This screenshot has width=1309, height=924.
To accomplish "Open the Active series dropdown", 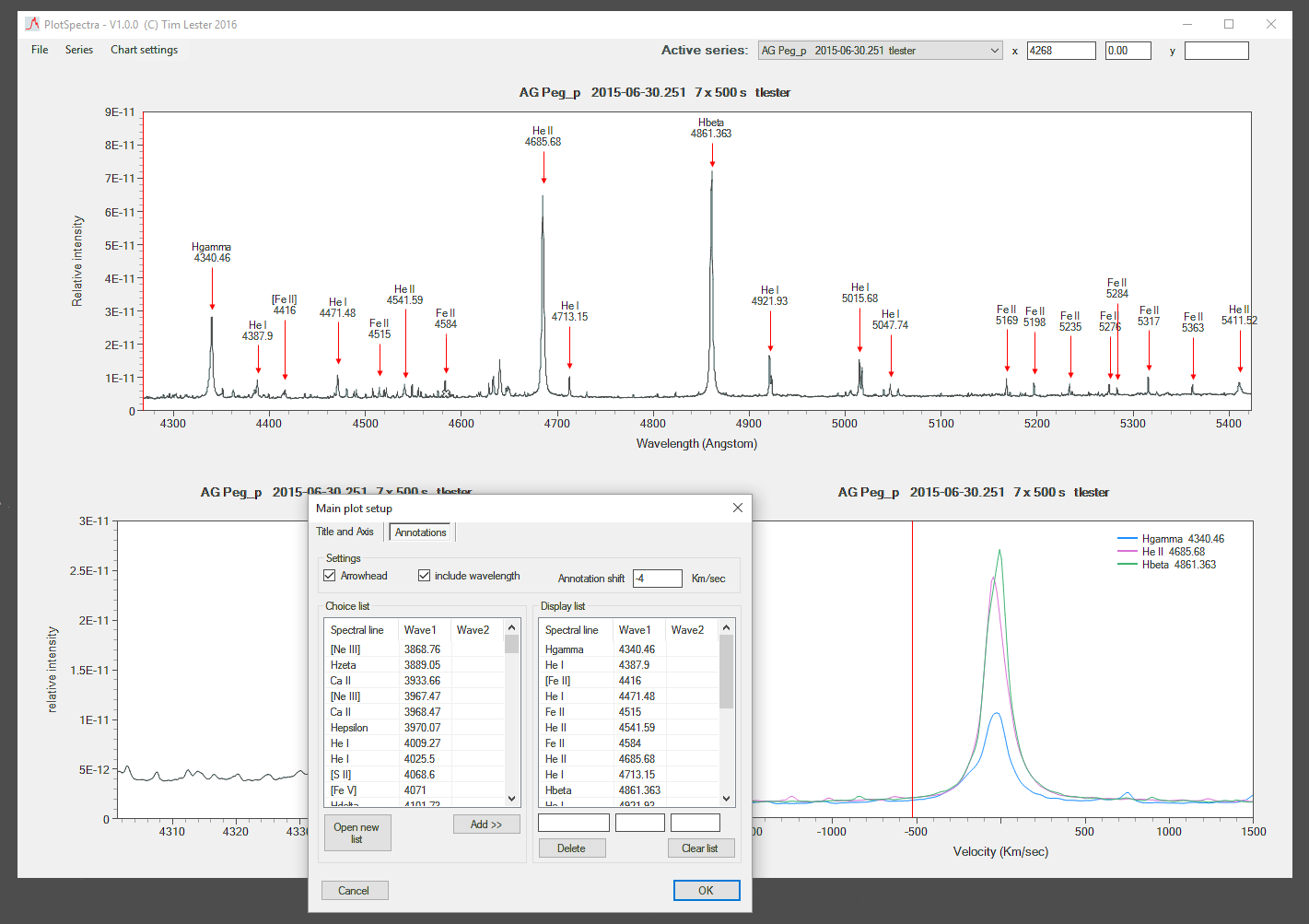I will point(994,51).
